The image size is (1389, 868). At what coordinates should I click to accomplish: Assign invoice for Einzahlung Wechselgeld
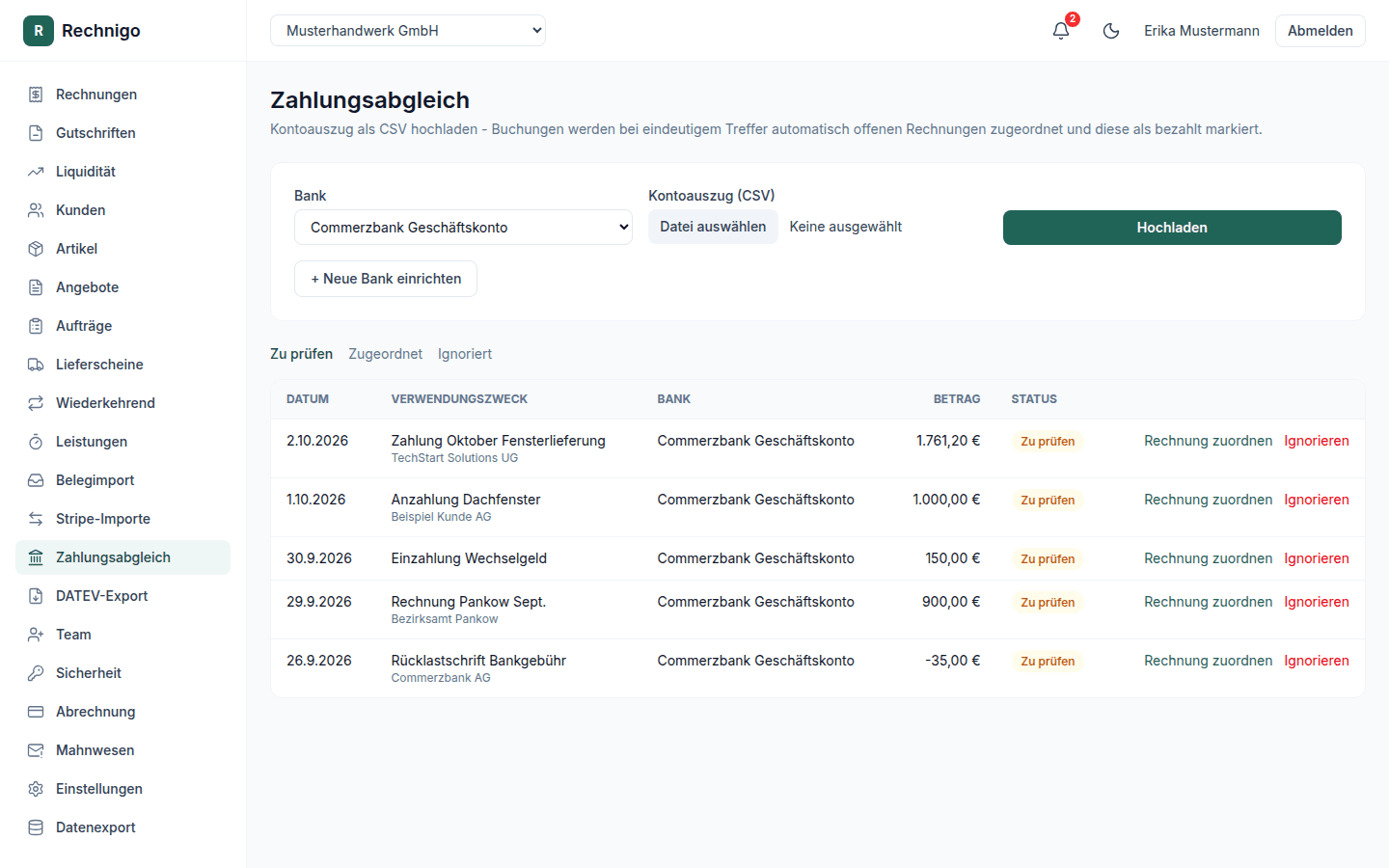[1208, 558]
